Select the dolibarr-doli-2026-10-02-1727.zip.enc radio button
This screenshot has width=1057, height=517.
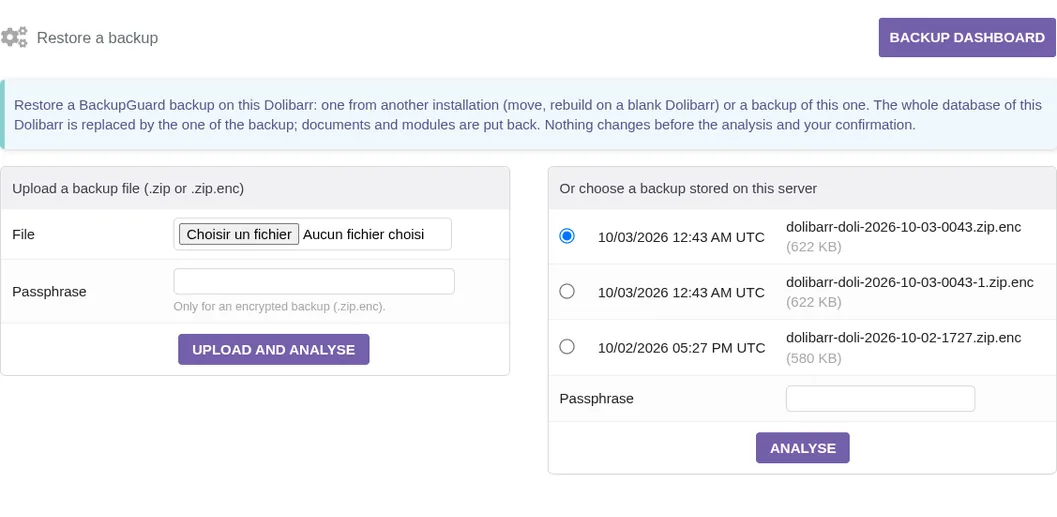pyautogui.click(x=567, y=346)
